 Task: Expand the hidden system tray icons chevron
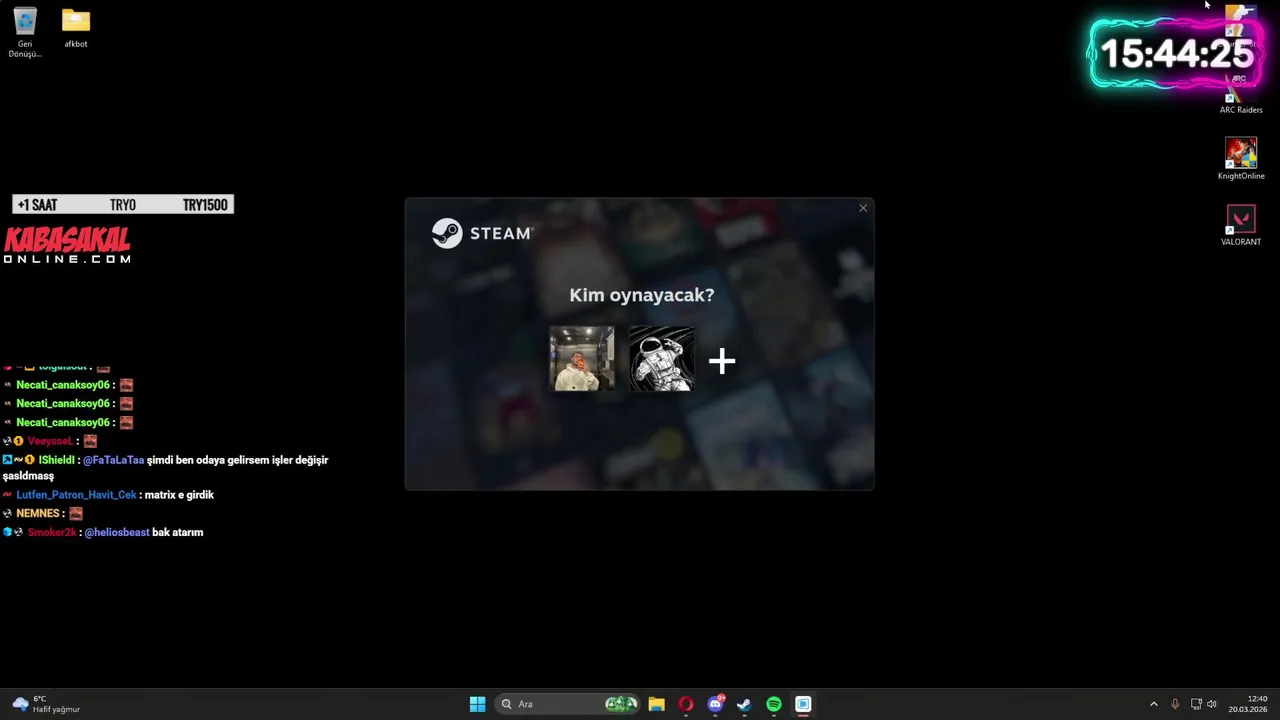pos(1153,704)
